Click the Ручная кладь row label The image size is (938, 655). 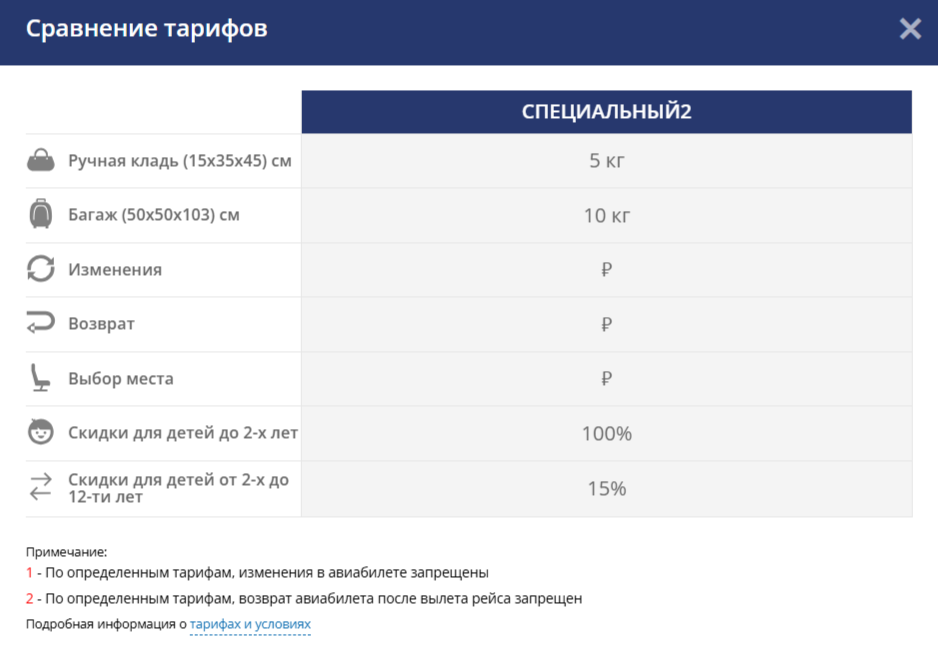[x=180, y=160]
